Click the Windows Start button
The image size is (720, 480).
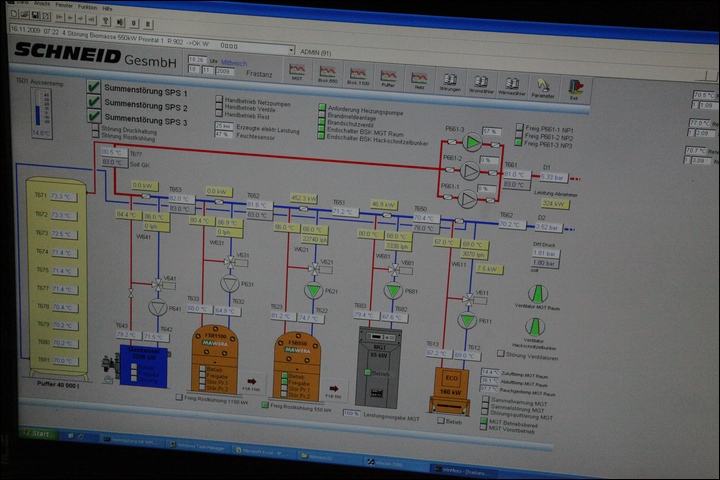tap(38, 434)
